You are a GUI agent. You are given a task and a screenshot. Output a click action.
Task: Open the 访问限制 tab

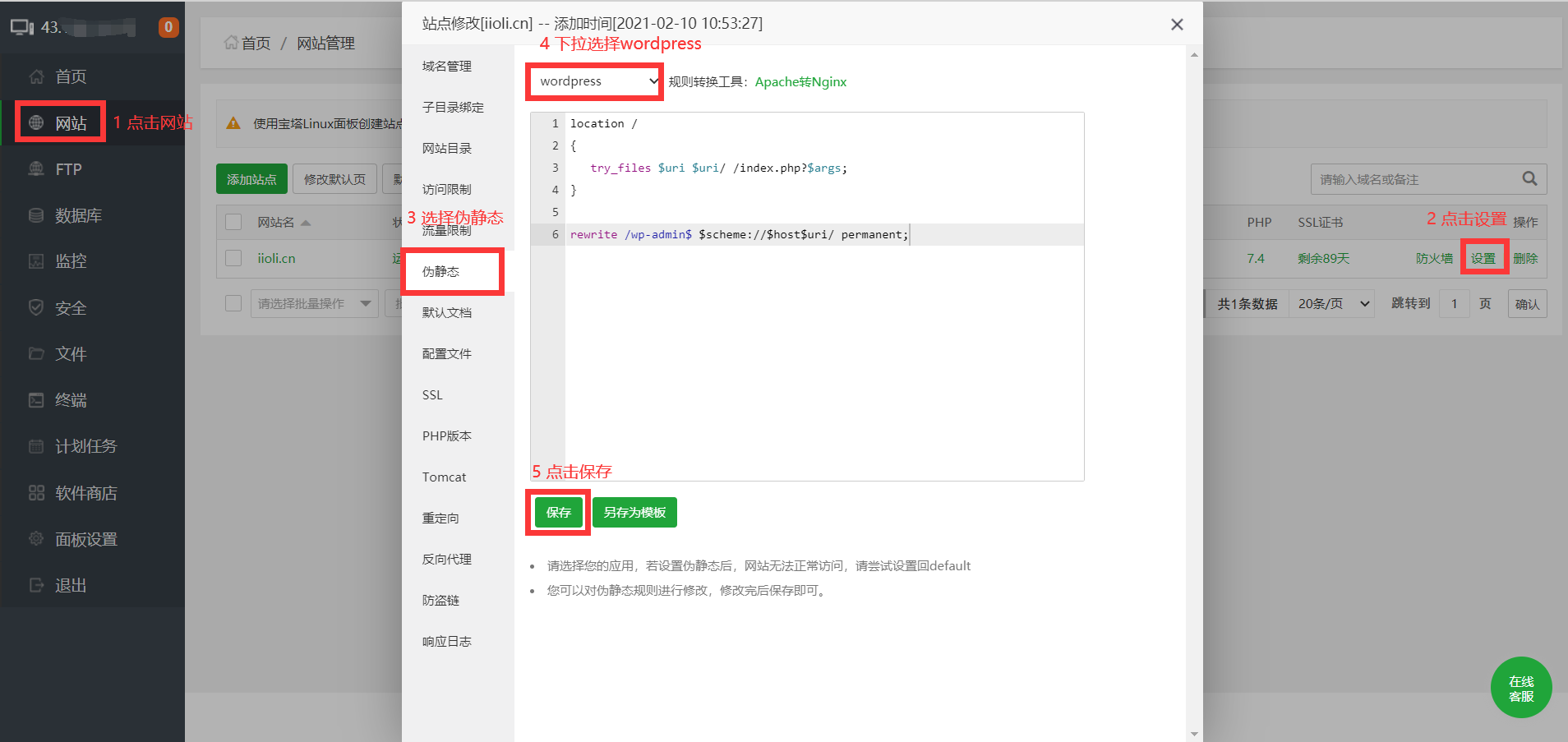point(447,189)
